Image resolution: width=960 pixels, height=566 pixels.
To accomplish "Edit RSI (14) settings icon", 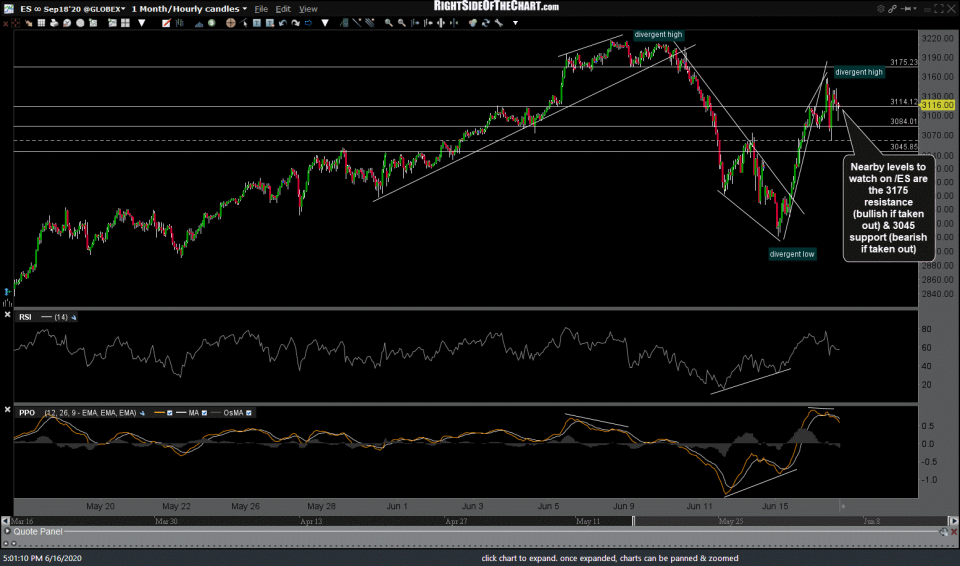I will 73,317.
